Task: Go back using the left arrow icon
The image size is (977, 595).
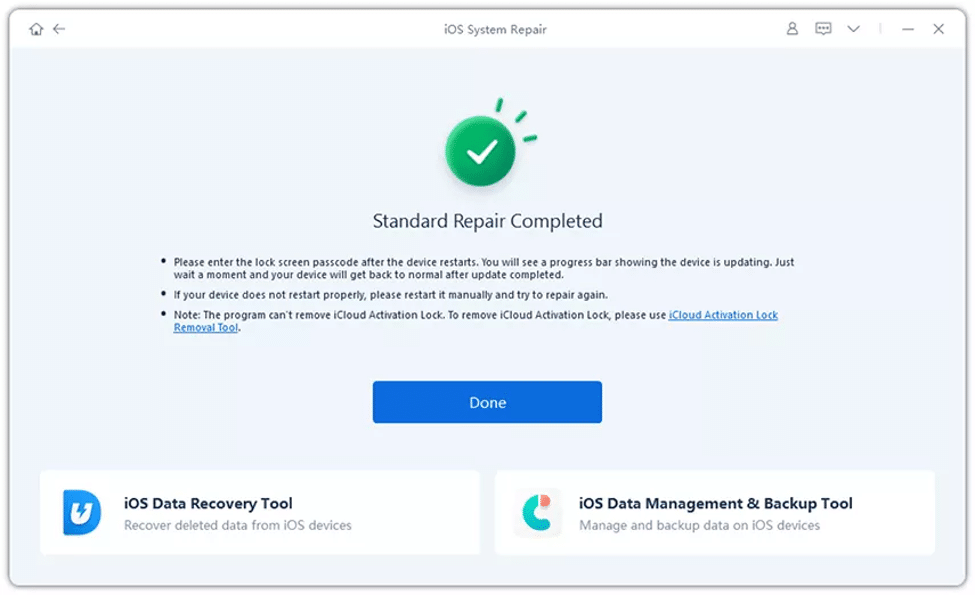Action: 59,29
